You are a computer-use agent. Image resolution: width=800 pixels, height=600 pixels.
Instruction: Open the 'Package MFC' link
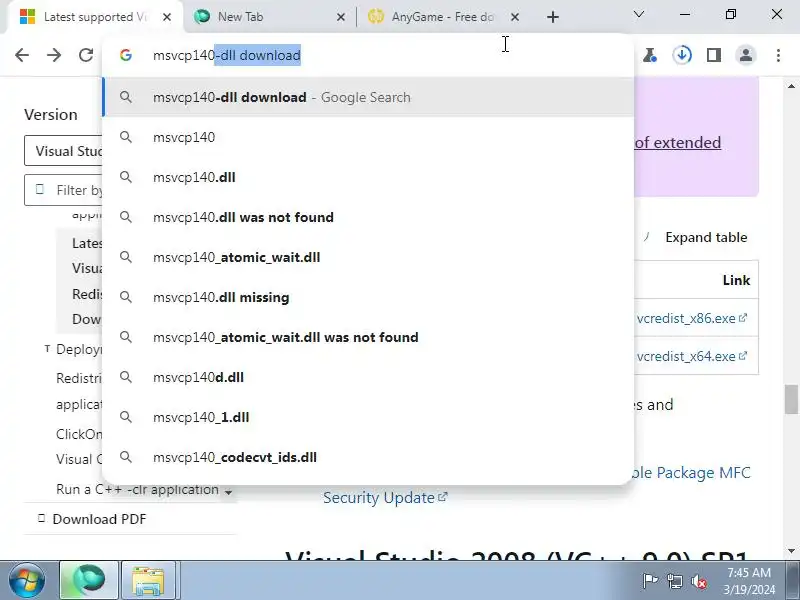(691, 473)
